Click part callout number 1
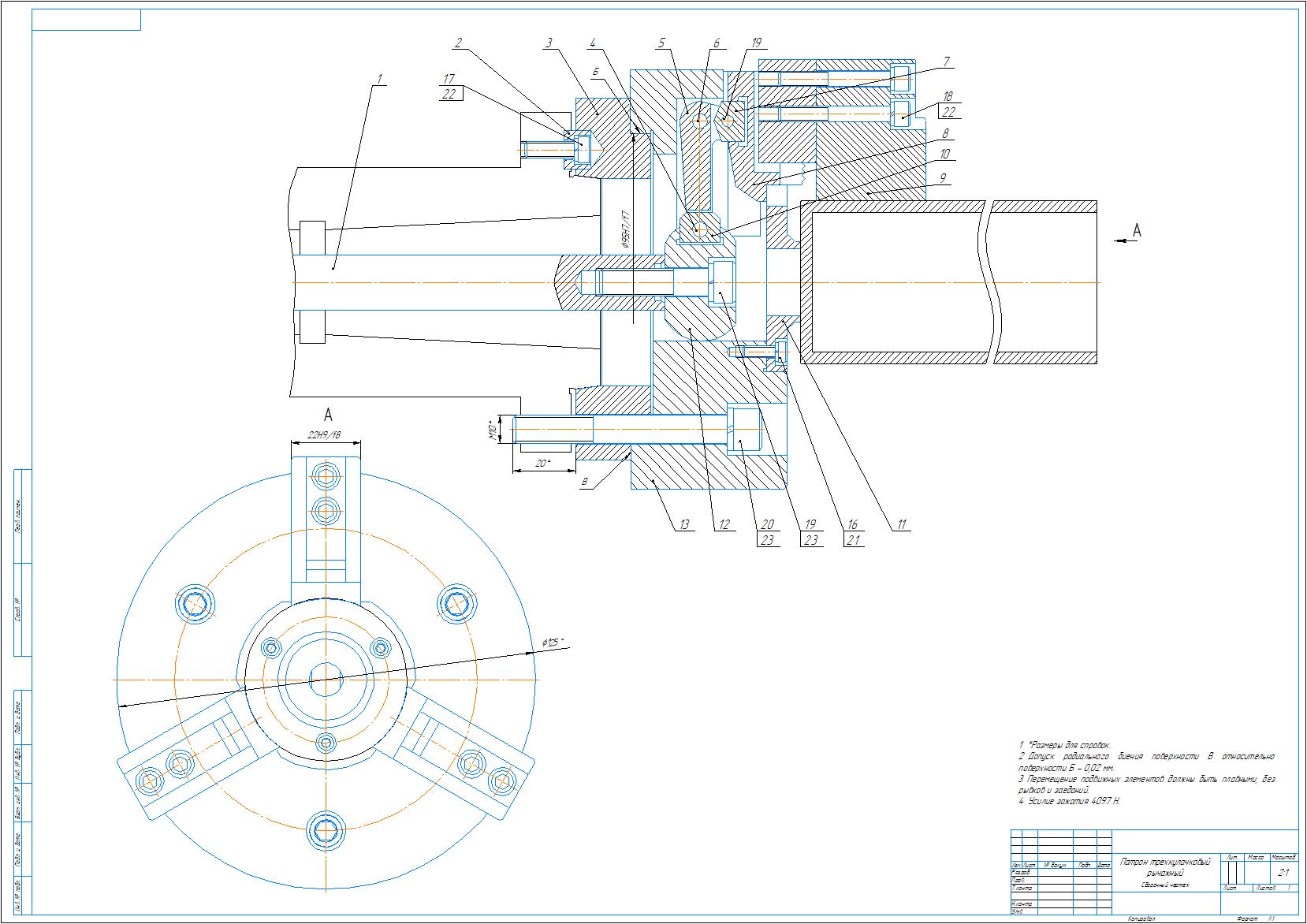1307x924 pixels. pos(378,79)
